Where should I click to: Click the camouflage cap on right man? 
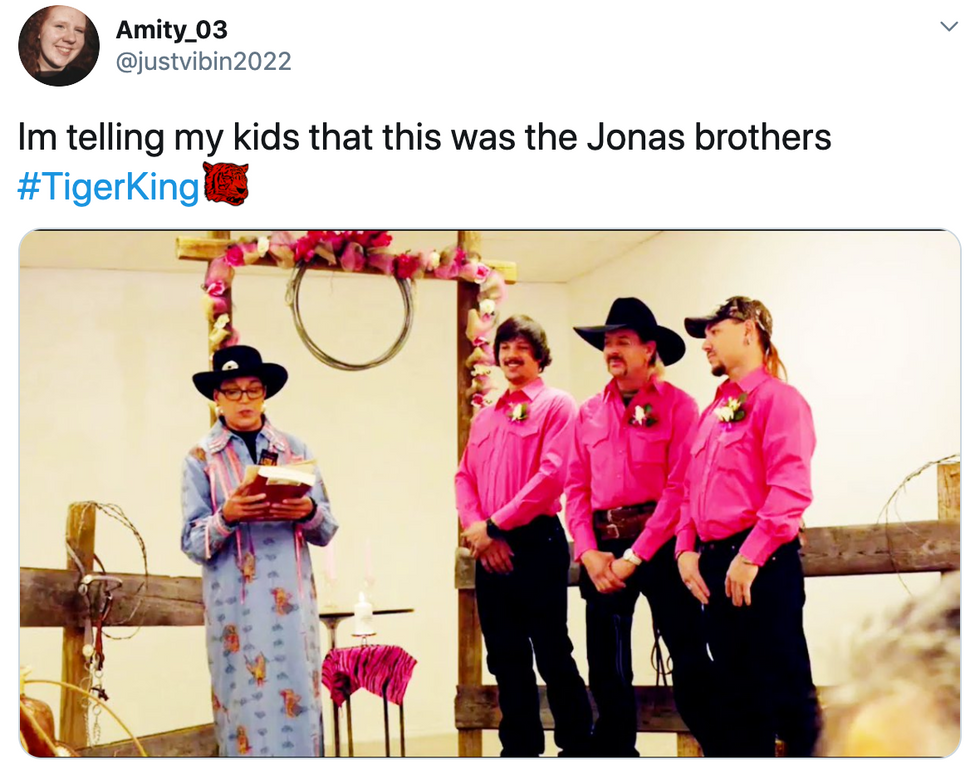[725, 316]
